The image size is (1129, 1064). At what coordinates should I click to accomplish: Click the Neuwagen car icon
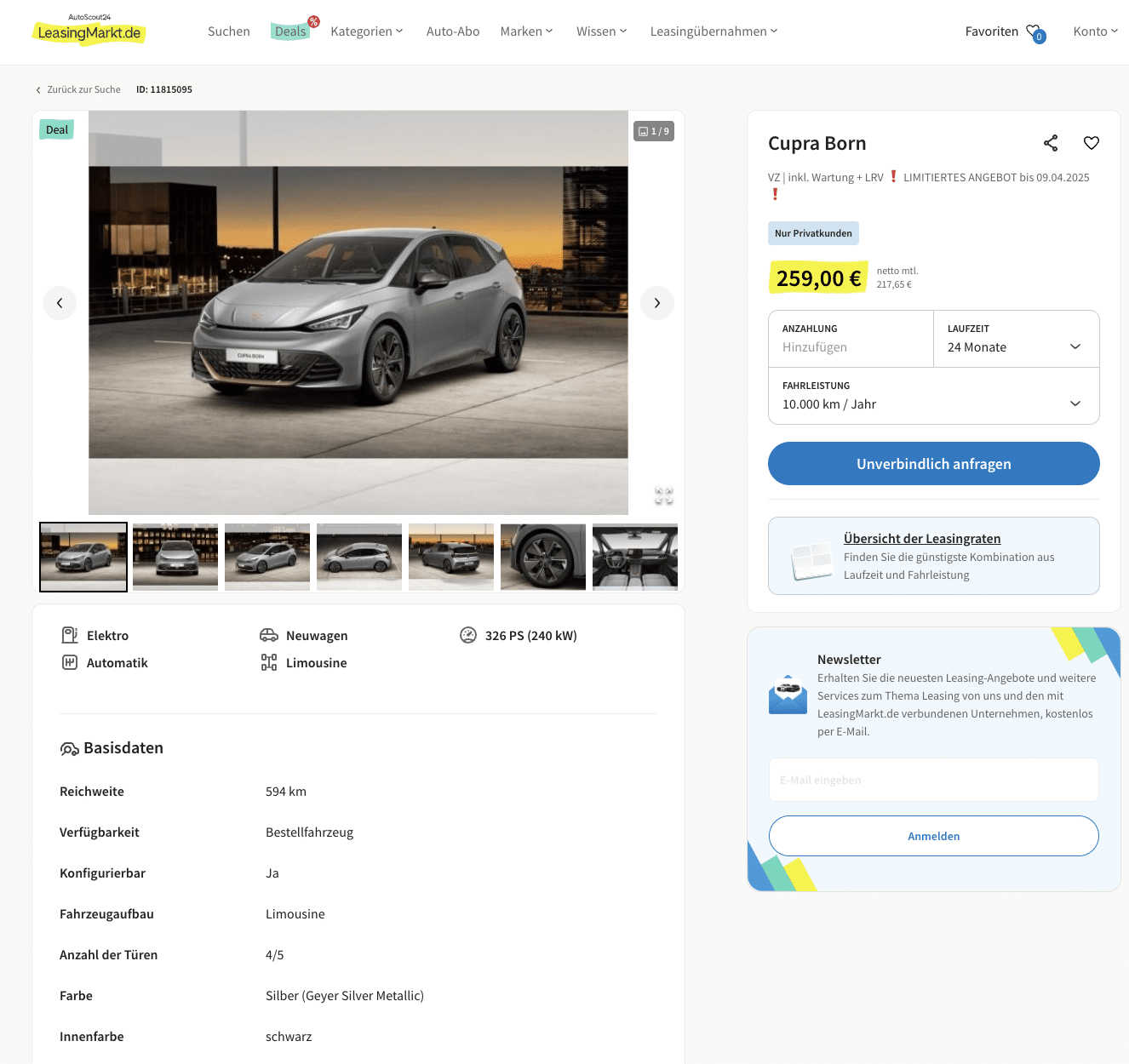point(269,635)
